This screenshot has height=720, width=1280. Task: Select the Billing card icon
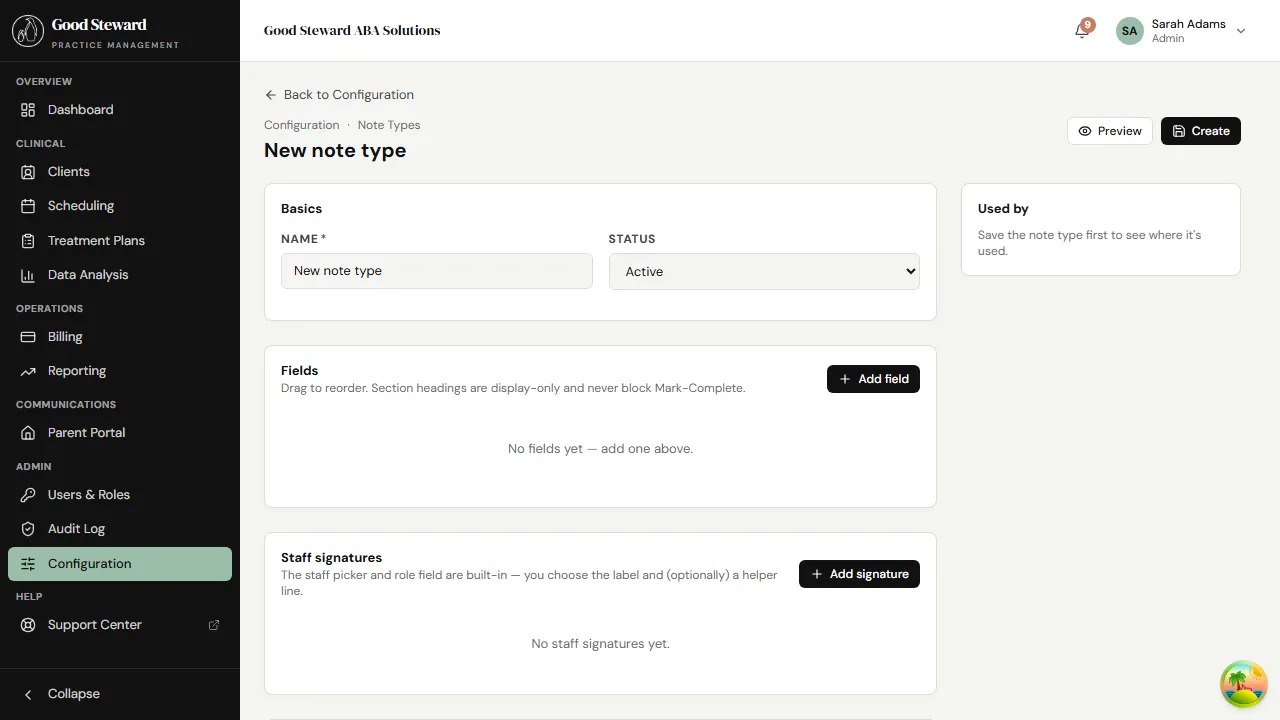tap(30, 337)
